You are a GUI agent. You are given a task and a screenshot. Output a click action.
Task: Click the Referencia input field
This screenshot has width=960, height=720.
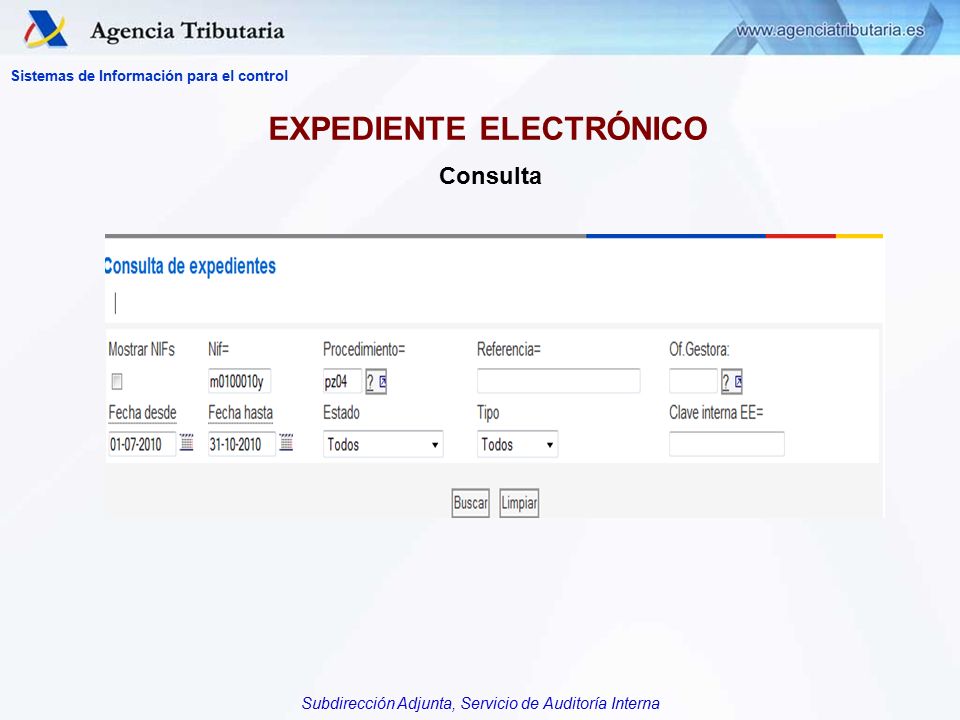558,381
